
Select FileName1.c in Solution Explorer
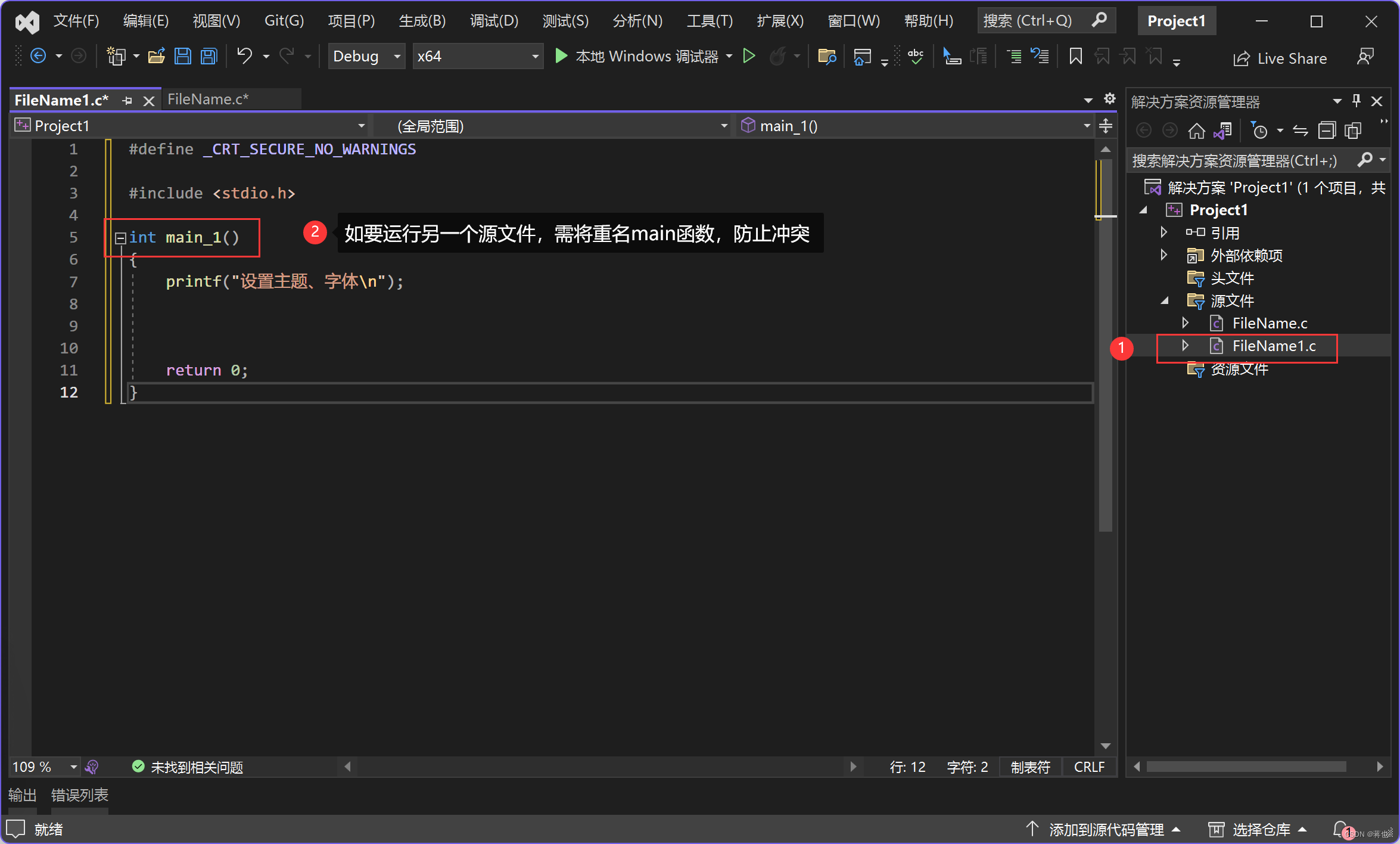(x=1273, y=346)
